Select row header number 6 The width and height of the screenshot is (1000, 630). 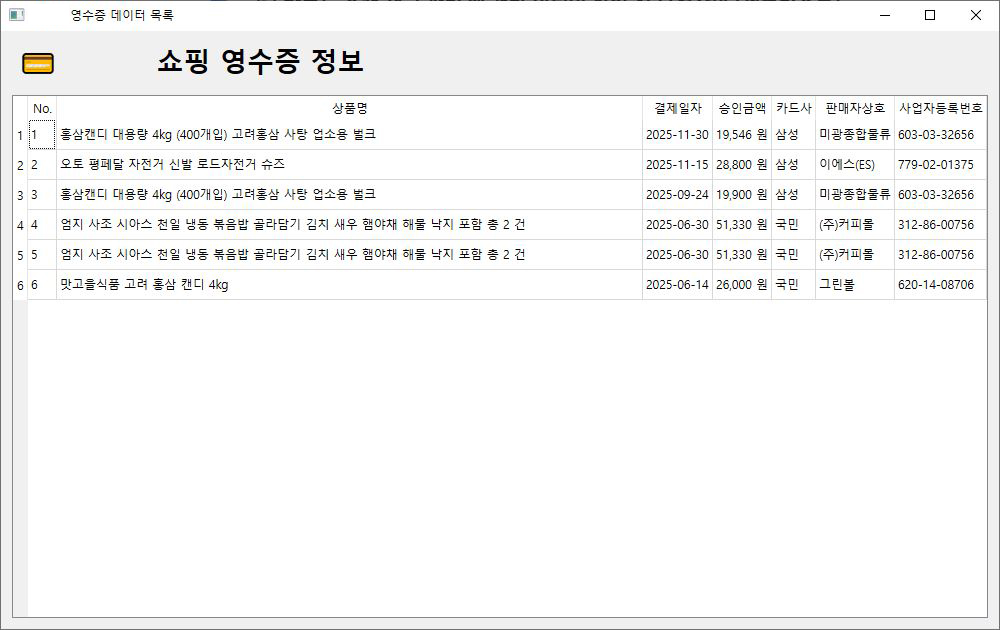pos(20,285)
